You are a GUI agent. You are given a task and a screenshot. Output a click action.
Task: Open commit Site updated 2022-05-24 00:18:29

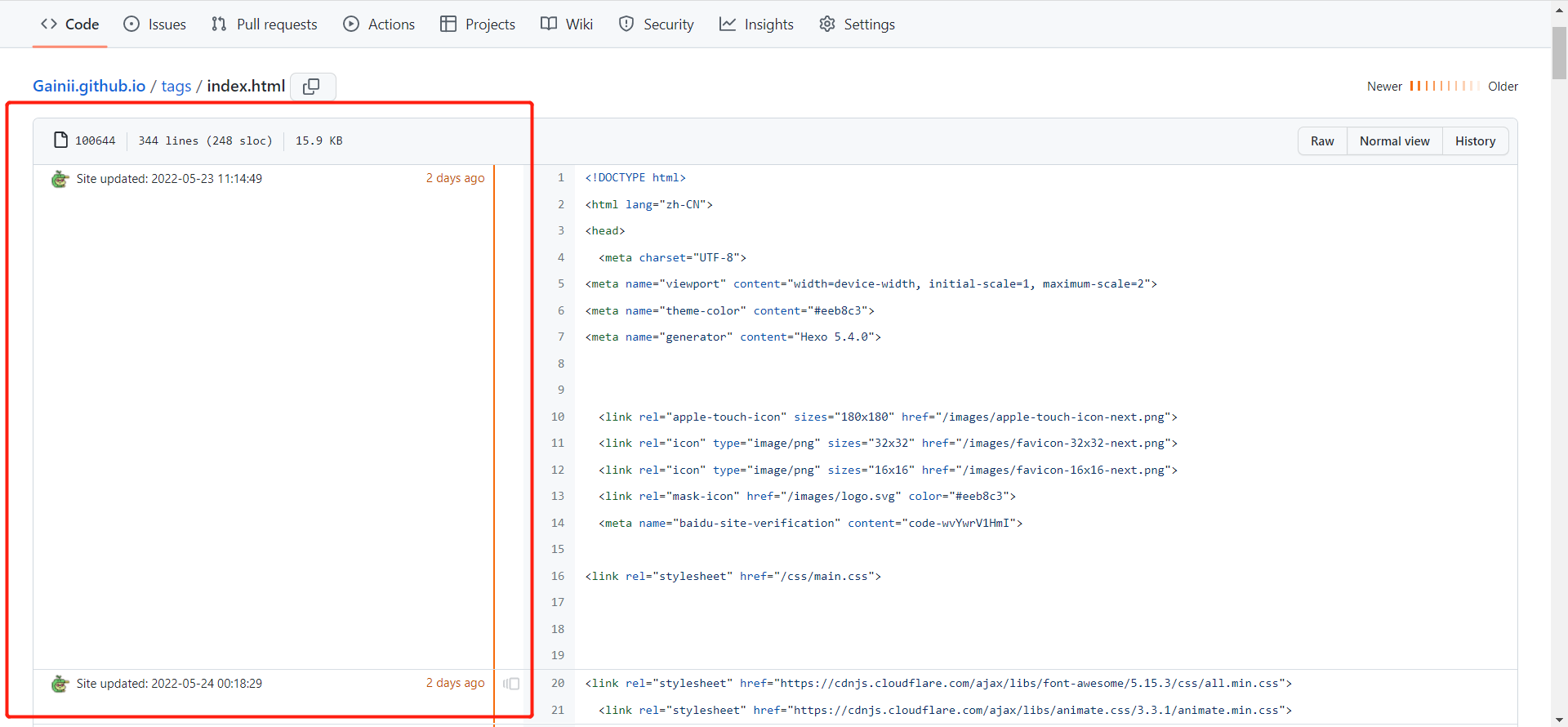(169, 683)
